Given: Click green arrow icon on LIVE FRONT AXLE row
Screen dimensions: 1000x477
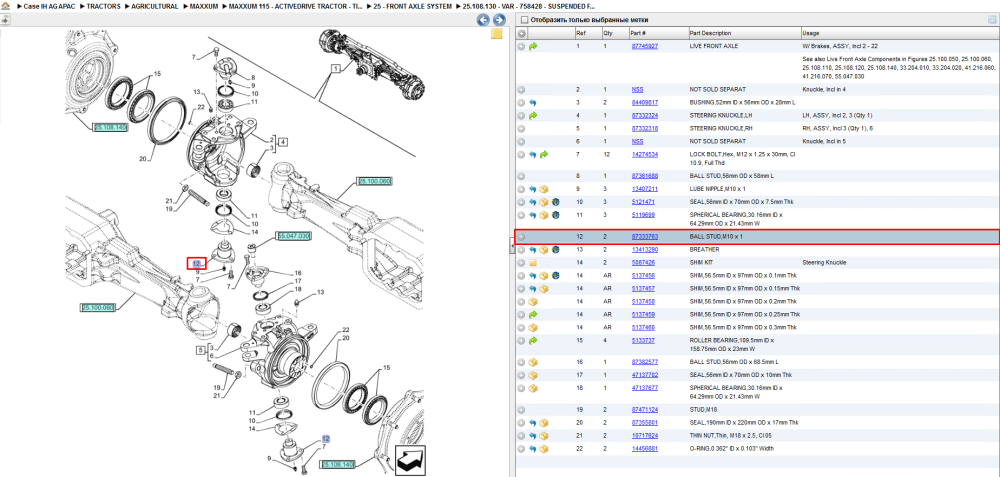Looking at the screenshot, I should (533, 47).
